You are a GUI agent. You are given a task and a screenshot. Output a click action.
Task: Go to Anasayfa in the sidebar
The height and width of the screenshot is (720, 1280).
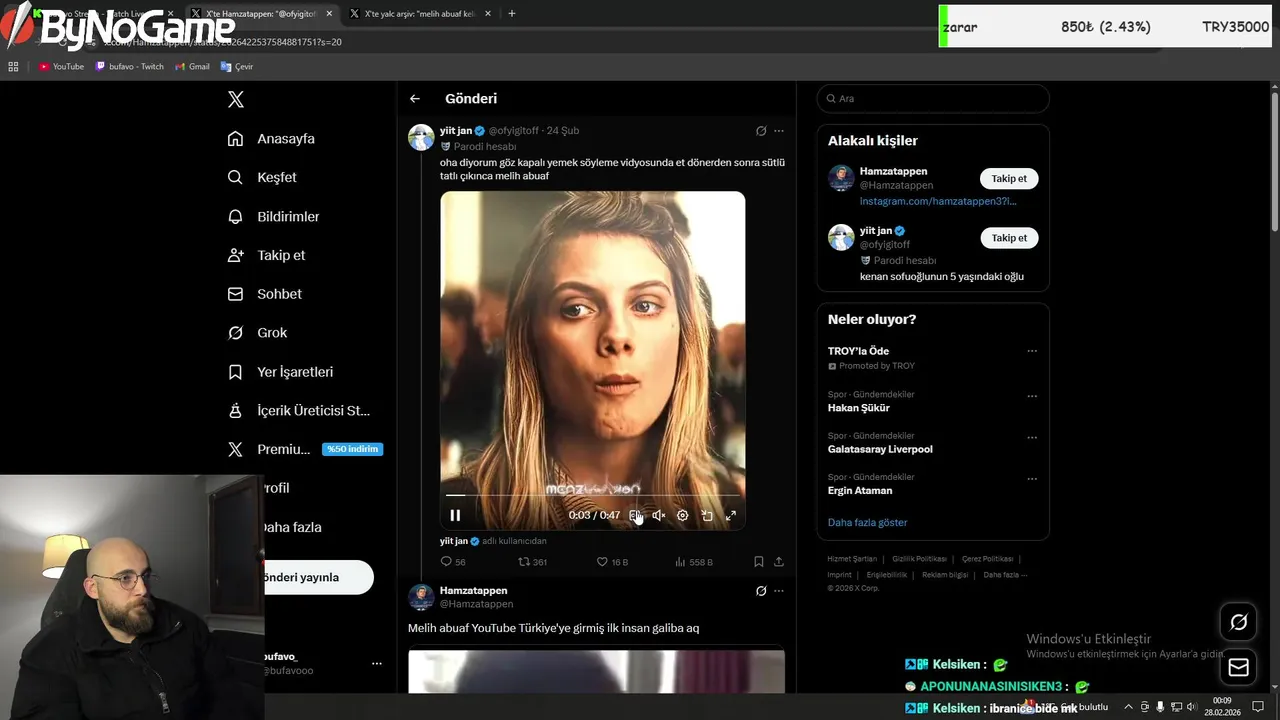click(271, 138)
